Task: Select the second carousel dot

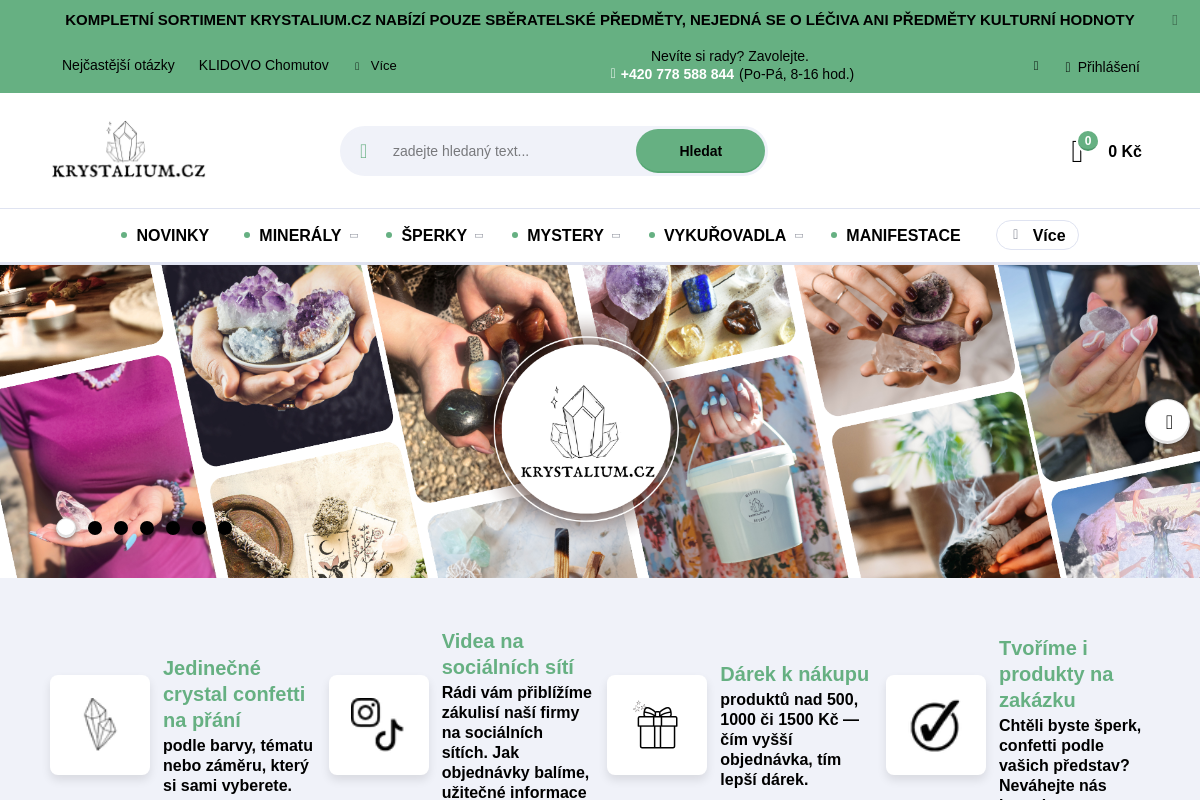Action: (x=95, y=528)
